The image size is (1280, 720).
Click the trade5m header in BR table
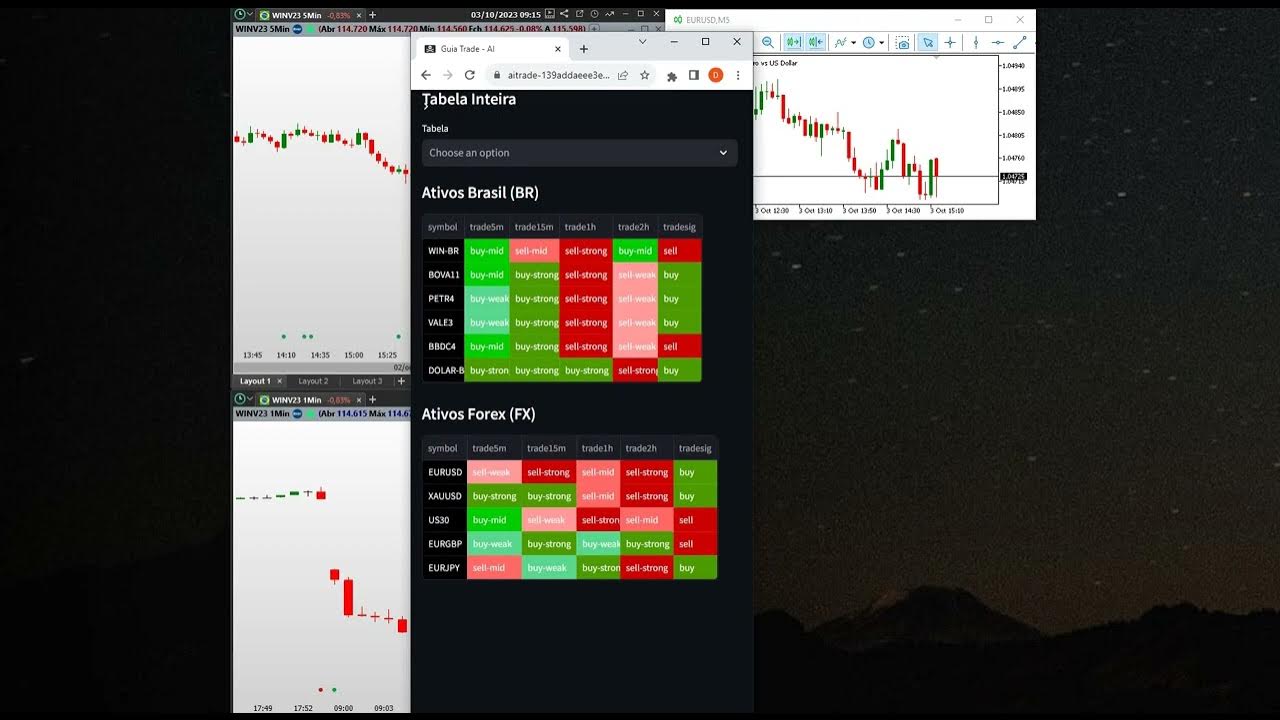pos(487,227)
